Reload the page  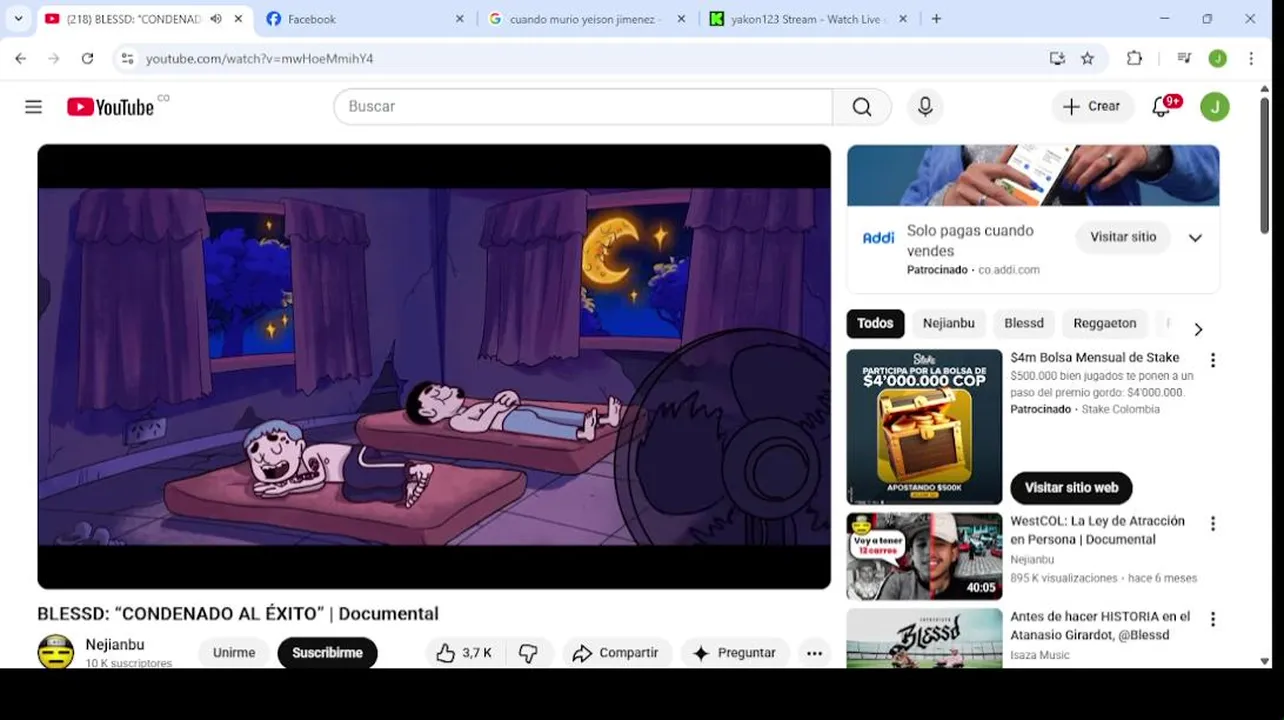[x=87, y=59]
